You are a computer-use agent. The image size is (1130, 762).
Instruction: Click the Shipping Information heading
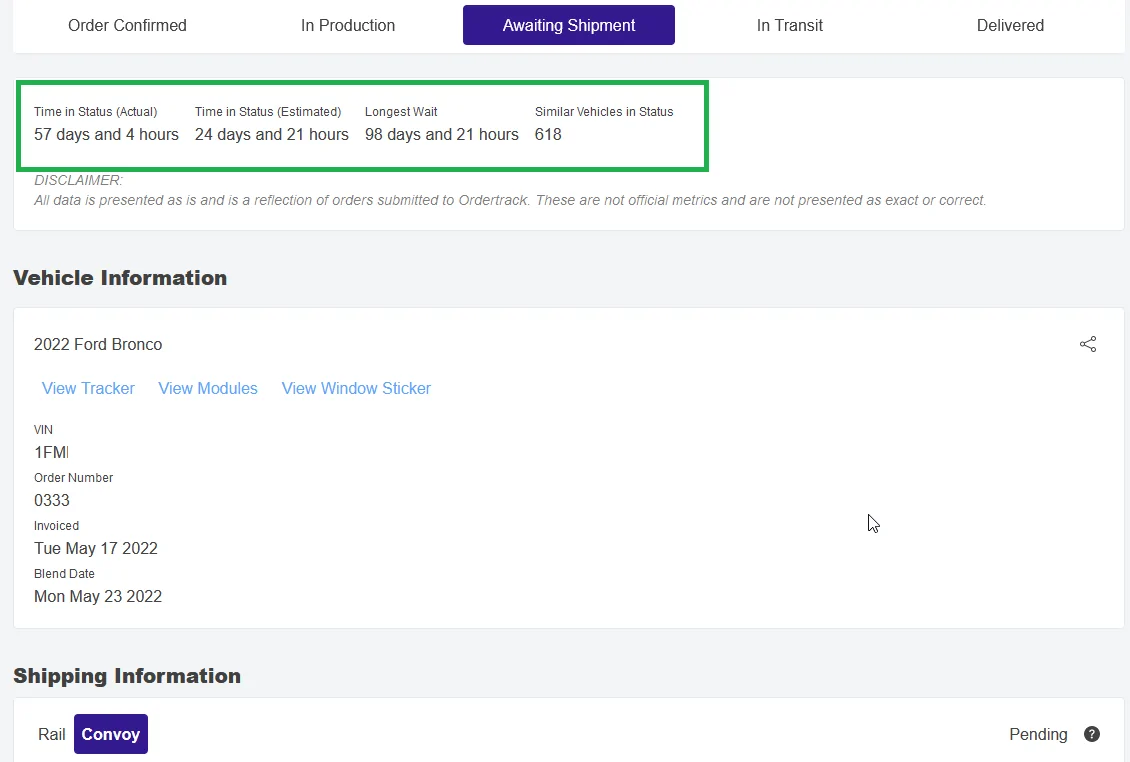tap(127, 675)
